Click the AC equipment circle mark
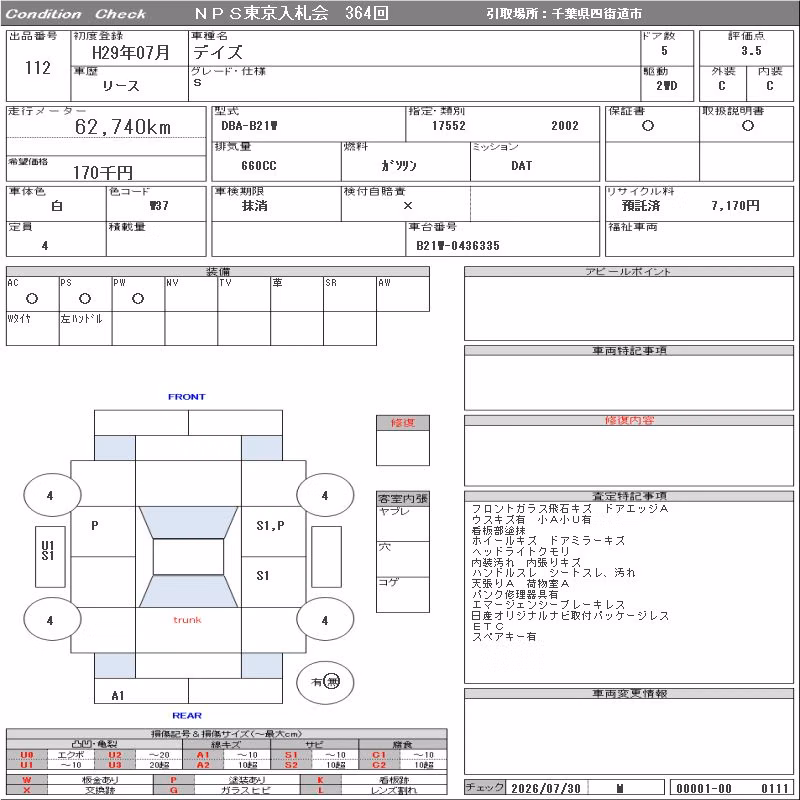The height and width of the screenshot is (800, 800). tap(32, 298)
